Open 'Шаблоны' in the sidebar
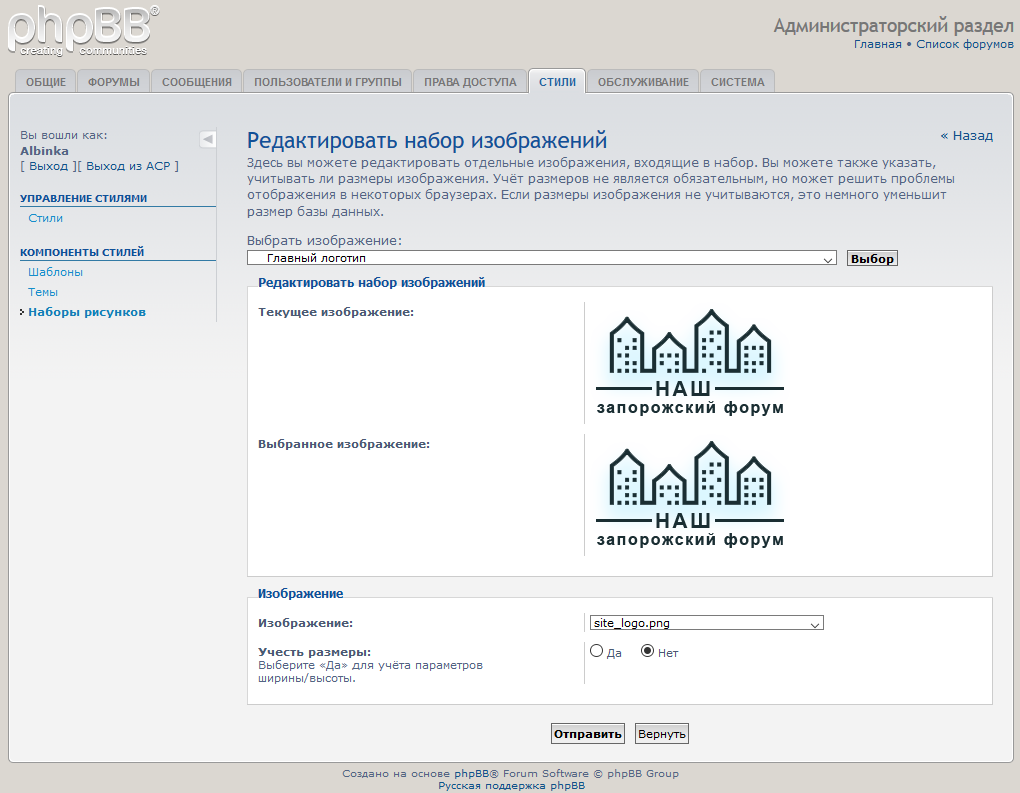 pos(56,272)
